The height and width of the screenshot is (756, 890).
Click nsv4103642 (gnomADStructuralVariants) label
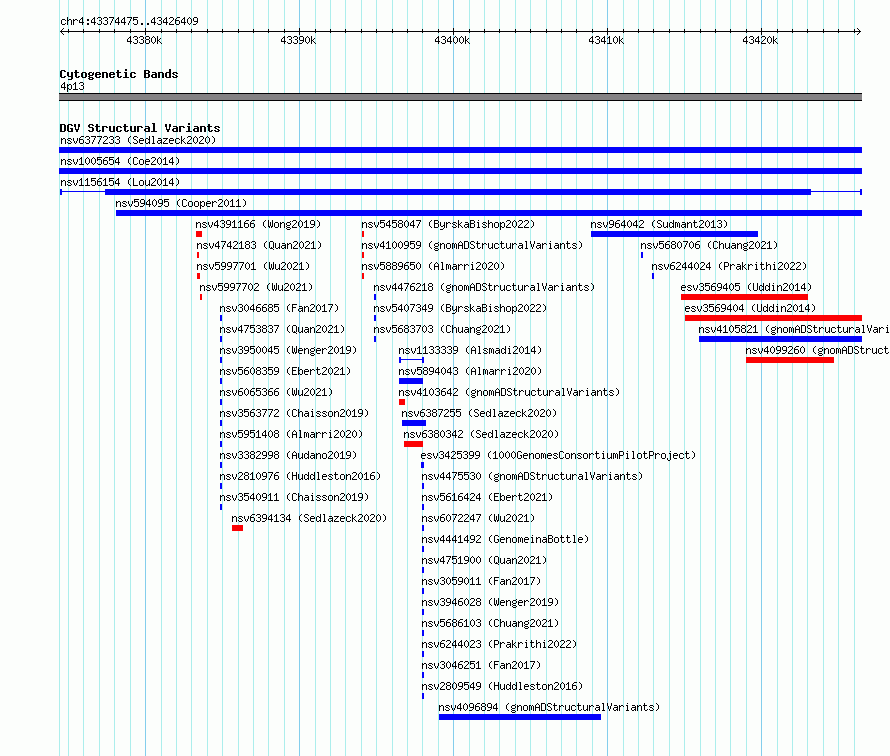pyautogui.click(x=509, y=392)
